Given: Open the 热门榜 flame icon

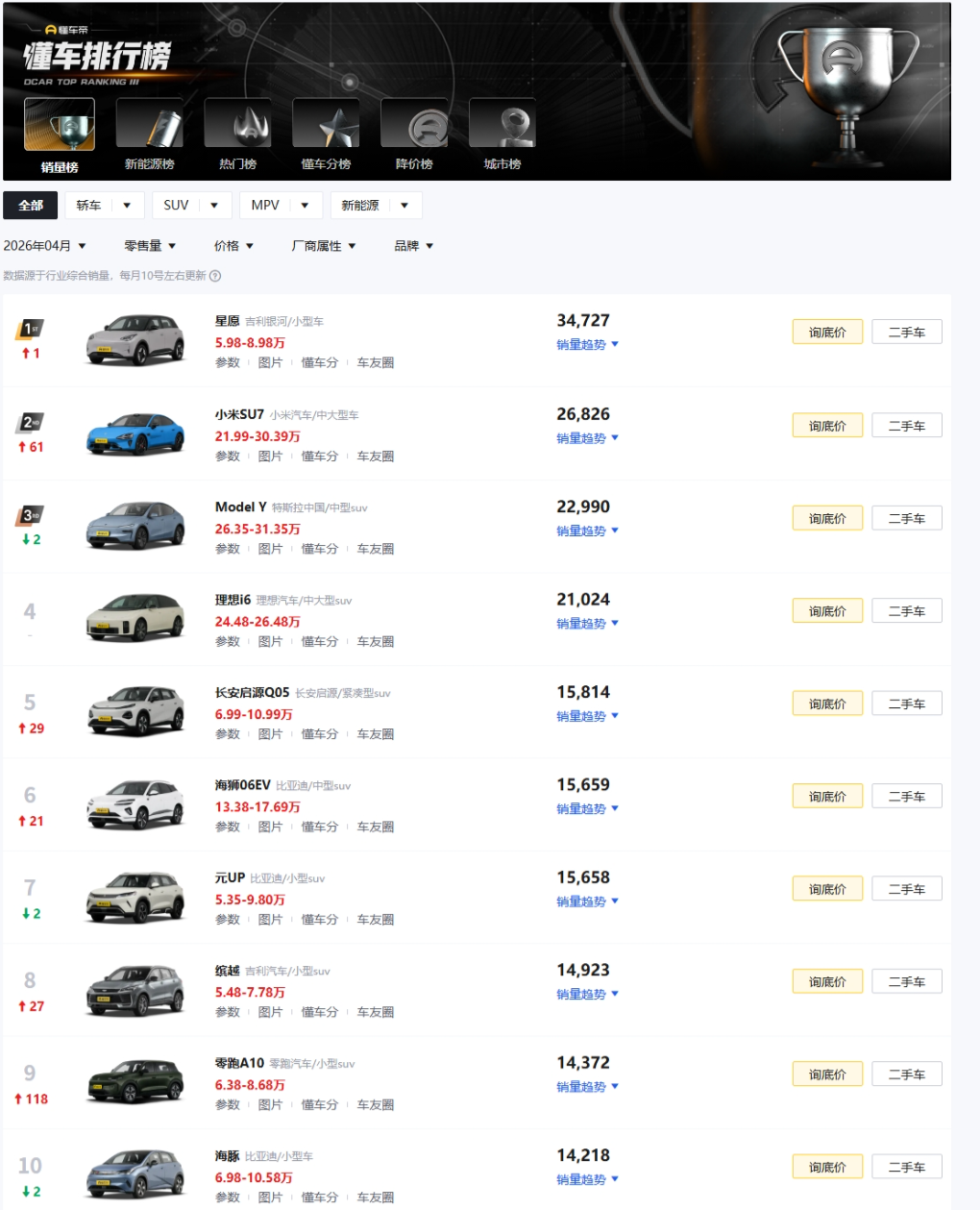Looking at the screenshot, I should click(x=237, y=124).
